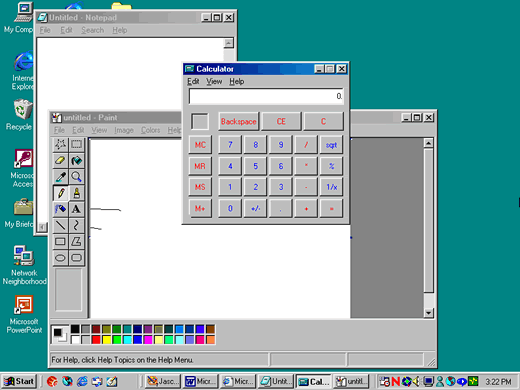Select the Curve tool in Paint

pos(76,225)
